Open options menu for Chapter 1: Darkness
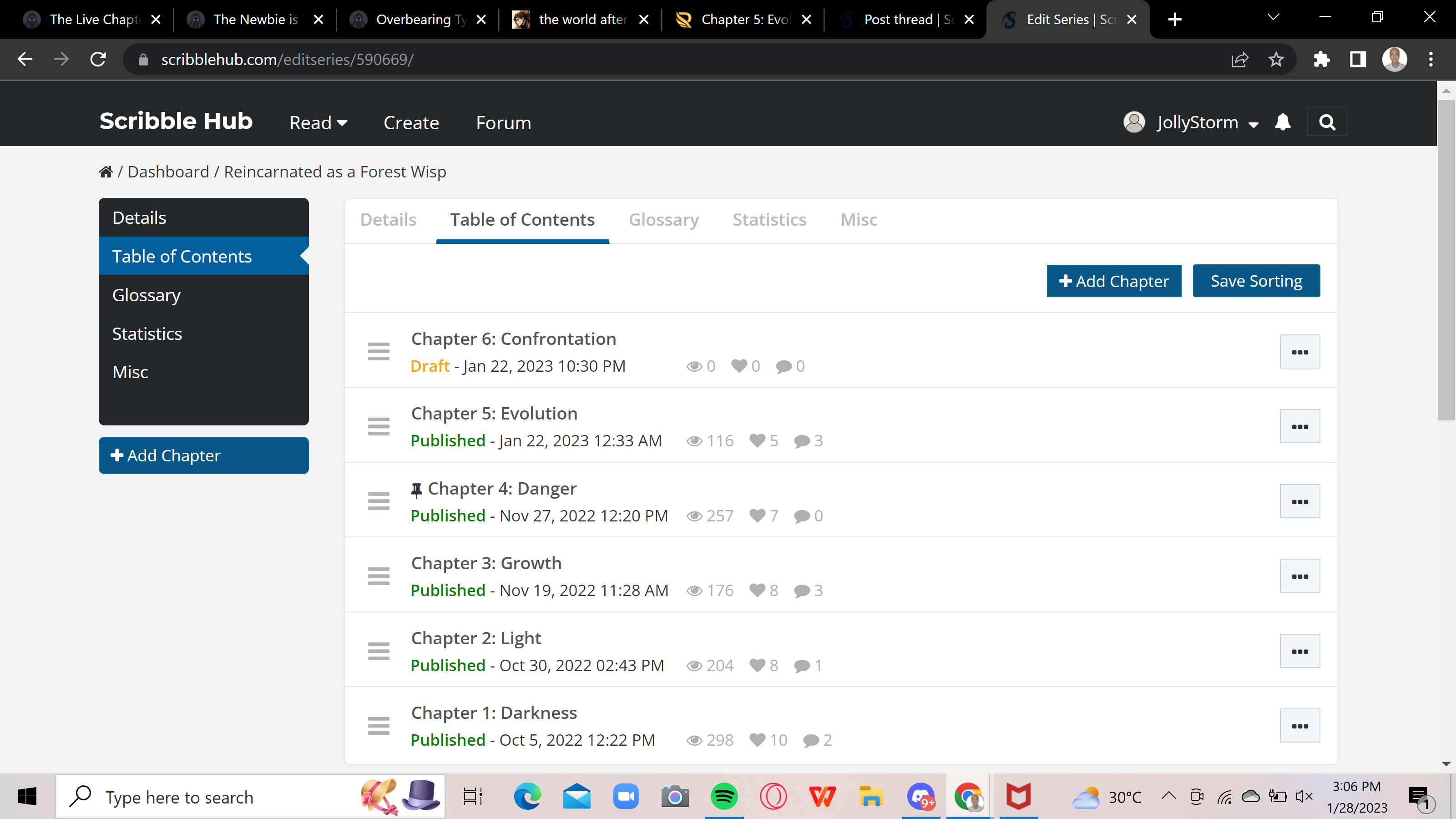This screenshot has width=1456, height=819. coord(1299,726)
